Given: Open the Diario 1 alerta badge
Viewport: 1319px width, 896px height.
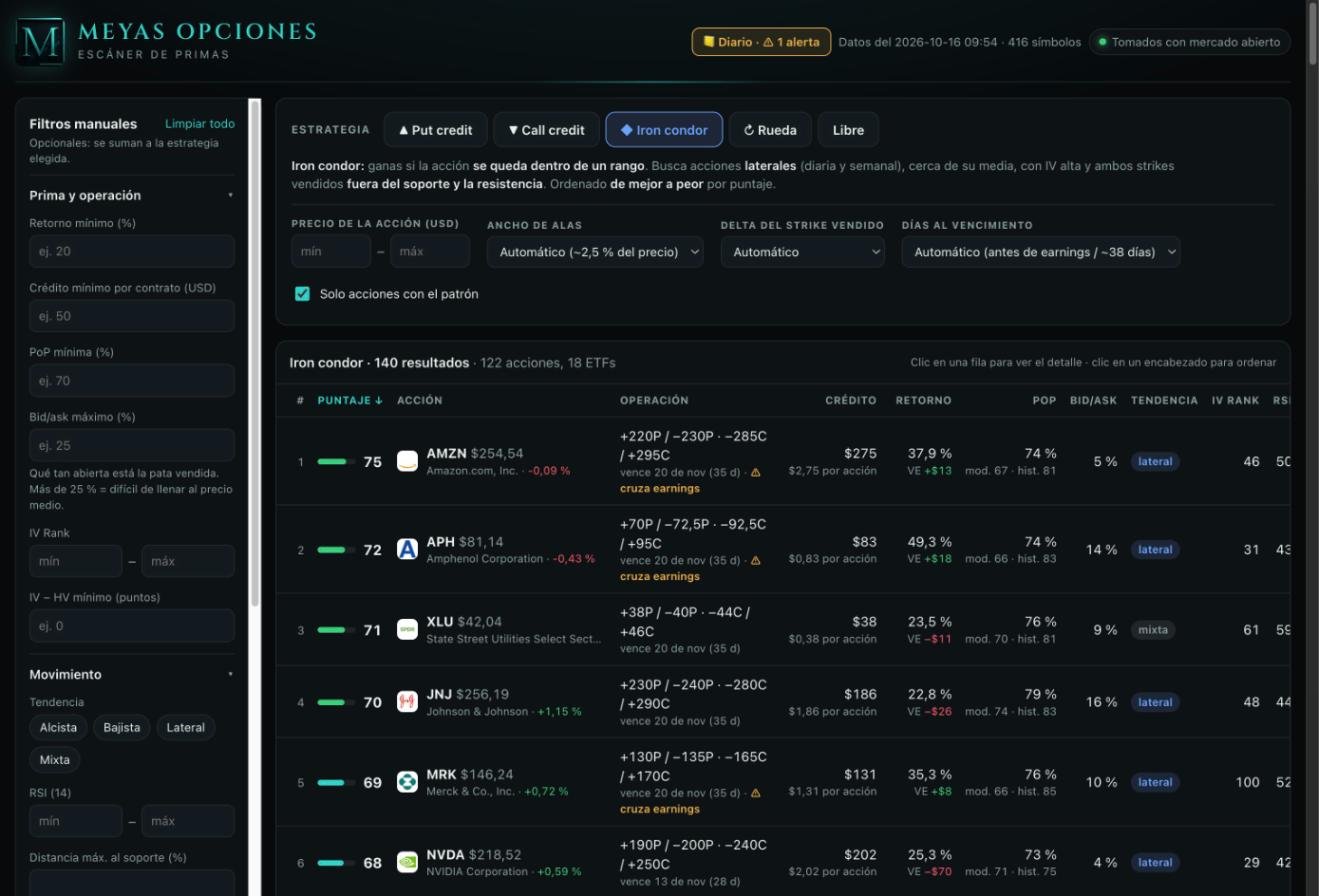Looking at the screenshot, I should (x=761, y=42).
